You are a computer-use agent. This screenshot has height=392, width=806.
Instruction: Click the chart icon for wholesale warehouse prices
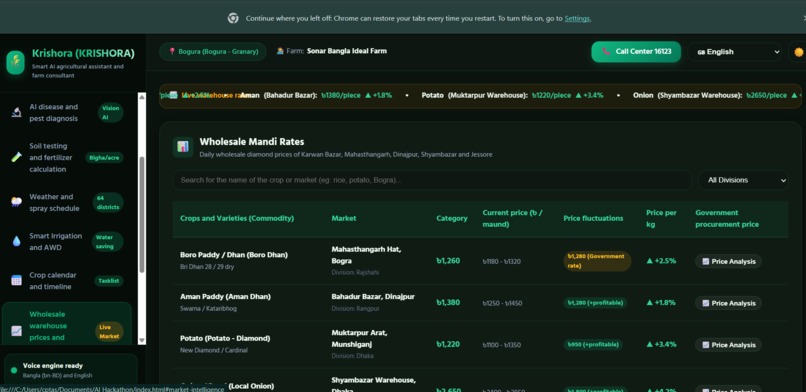[x=16, y=331]
